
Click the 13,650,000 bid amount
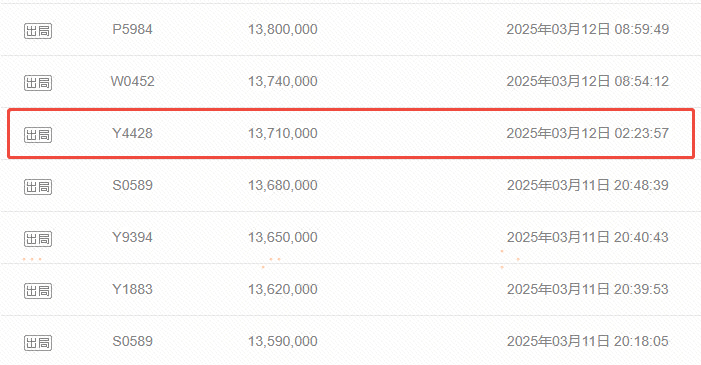click(x=283, y=237)
